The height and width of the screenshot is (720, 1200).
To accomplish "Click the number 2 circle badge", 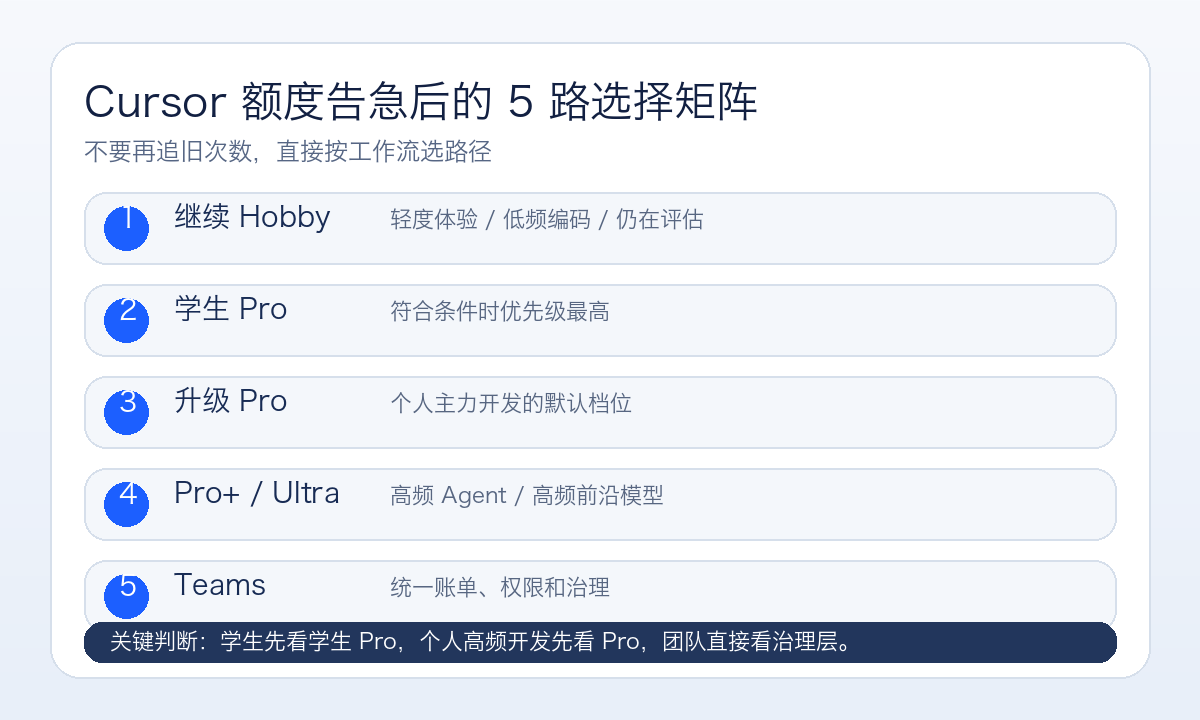I will pos(127,319).
